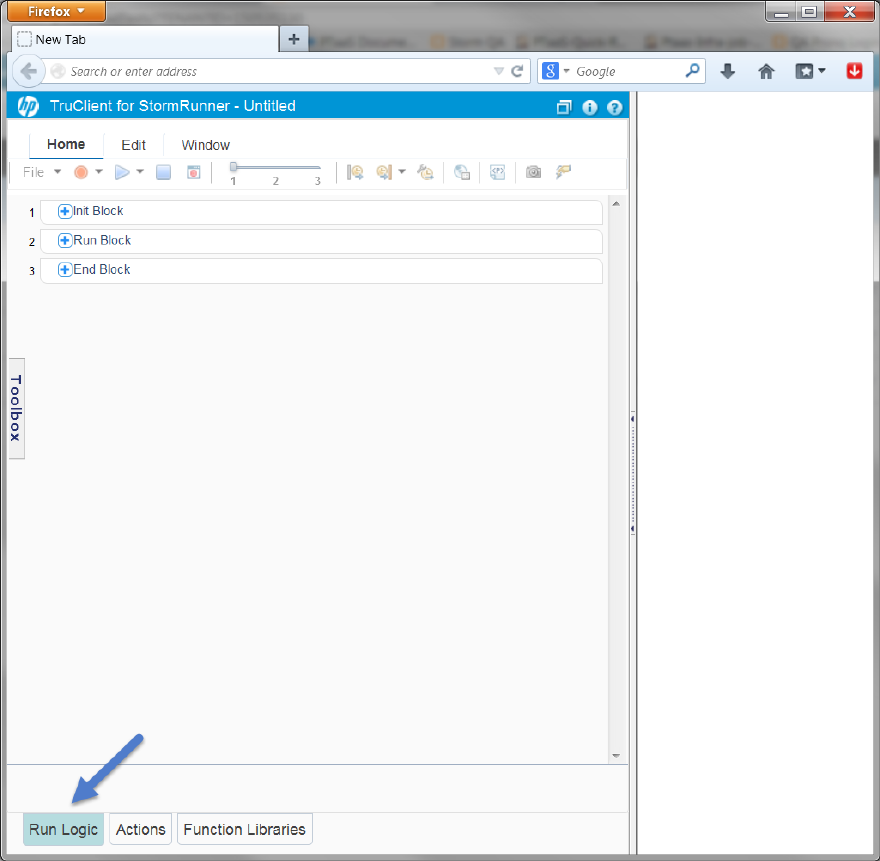This screenshot has width=880, height=861.
Task: Click the script scroll up arrow
Action: (x=616, y=204)
